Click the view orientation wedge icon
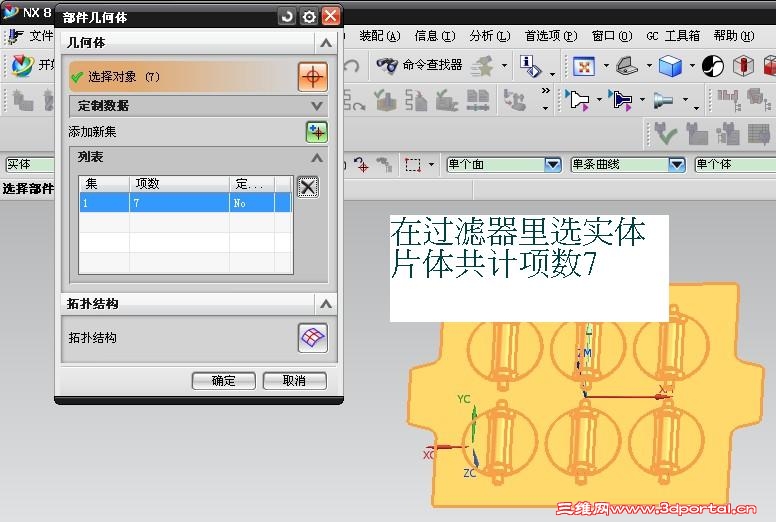This screenshot has height=522, width=776. [x=627, y=66]
